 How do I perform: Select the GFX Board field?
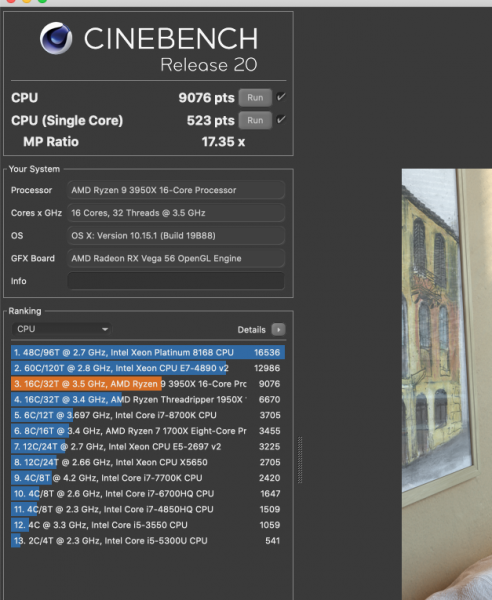click(x=176, y=258)
